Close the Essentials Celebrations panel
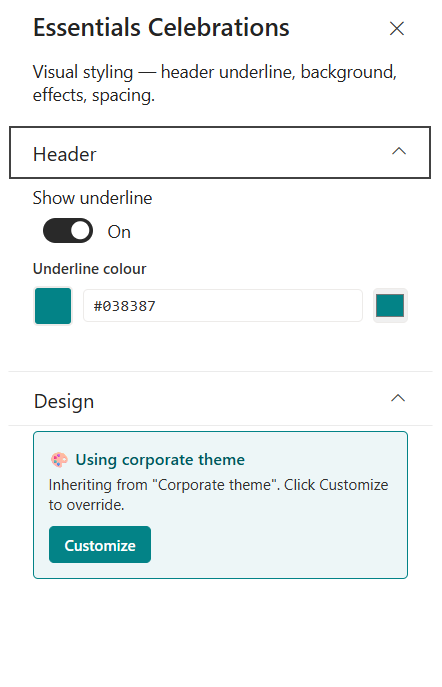Image resolution: width=442 pixels, height=687 pixels. (x=396, y=28)
